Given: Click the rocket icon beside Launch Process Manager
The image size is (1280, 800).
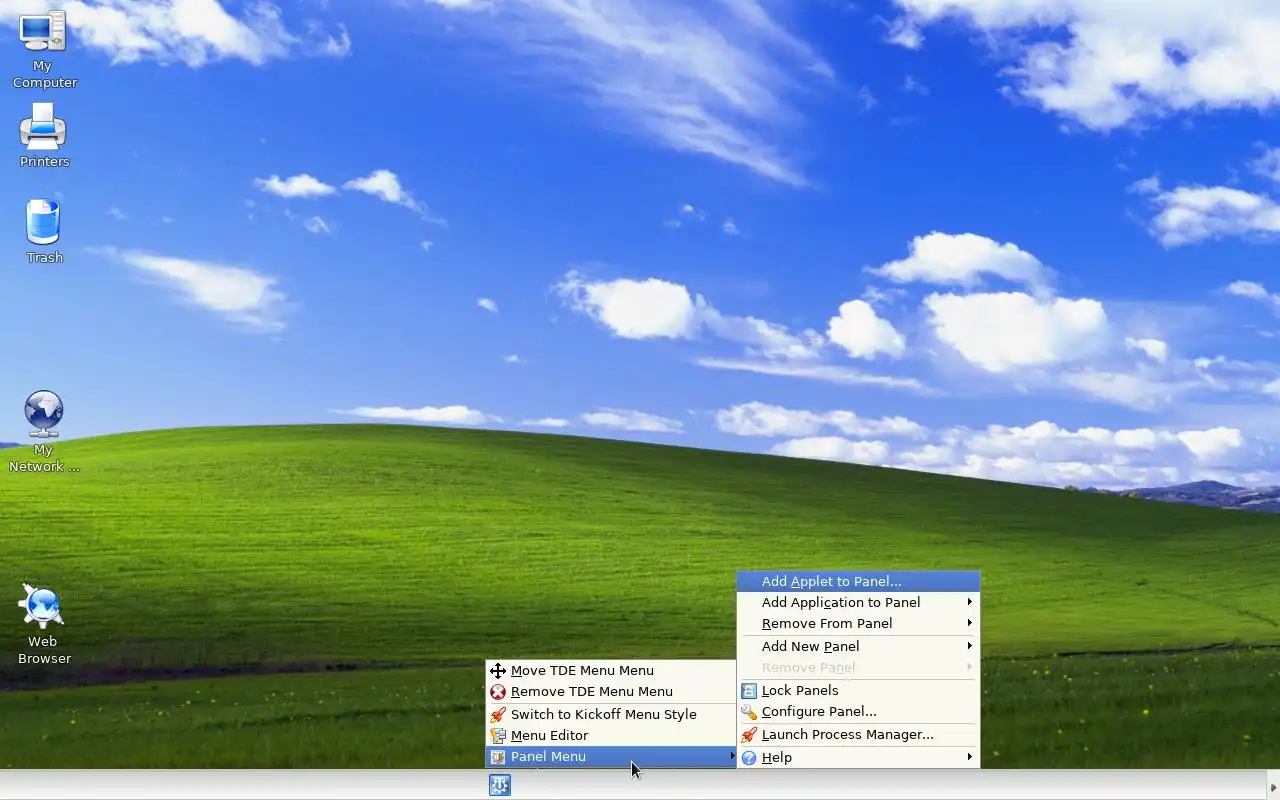Looking at the screenshot, I should (749, 735).
